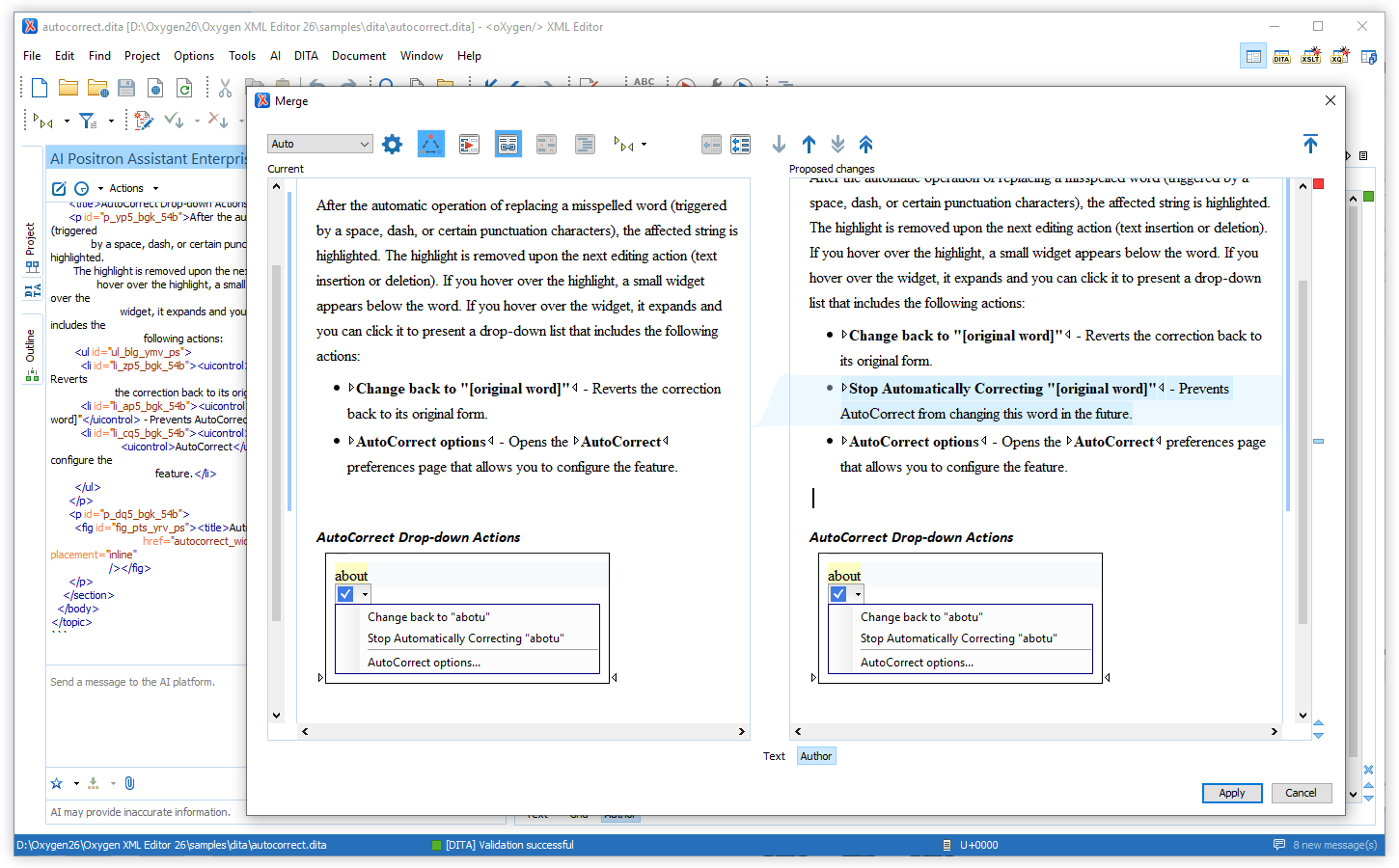The height and width of the screenshot is (868, 1399).
Task: Open the File menu
Action: [32, 56]
